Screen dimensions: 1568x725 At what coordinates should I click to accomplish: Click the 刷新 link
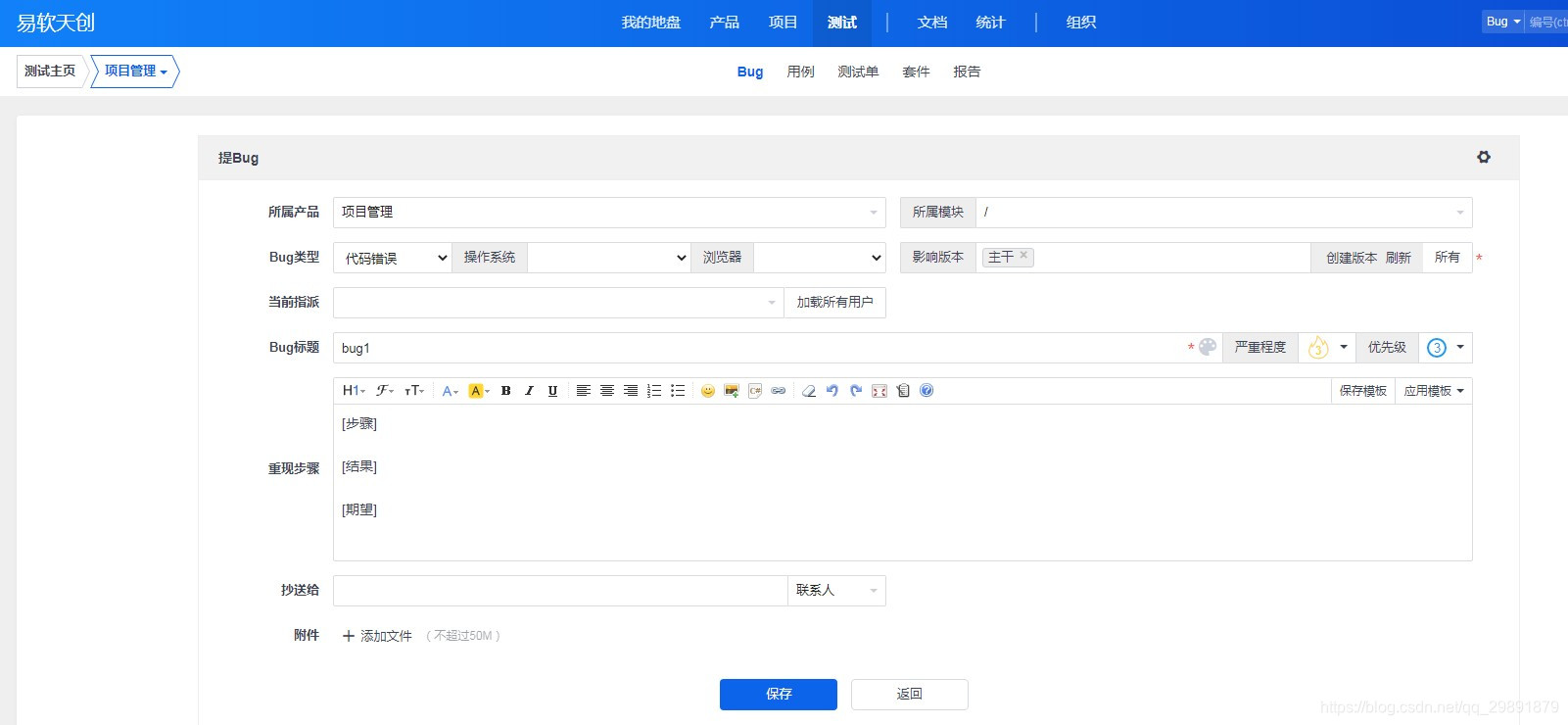(x=1399, y=258)
